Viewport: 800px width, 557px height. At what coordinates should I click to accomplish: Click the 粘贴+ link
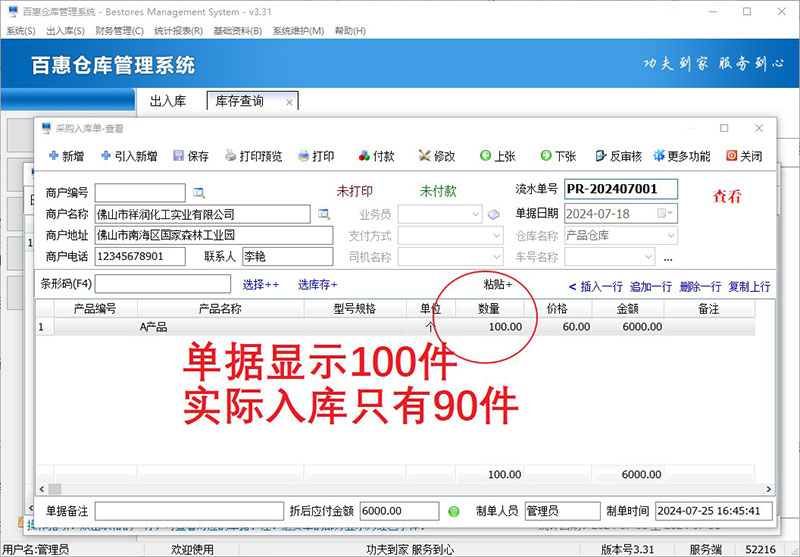(x=498, y=284)
